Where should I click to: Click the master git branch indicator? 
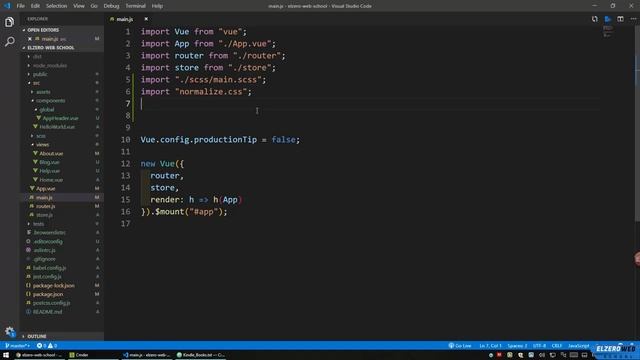point(17,346)
